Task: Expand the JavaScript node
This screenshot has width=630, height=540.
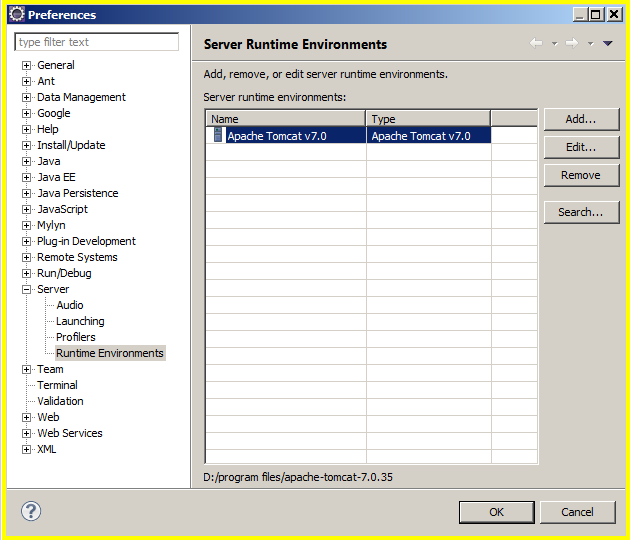Action: [26, 209]
